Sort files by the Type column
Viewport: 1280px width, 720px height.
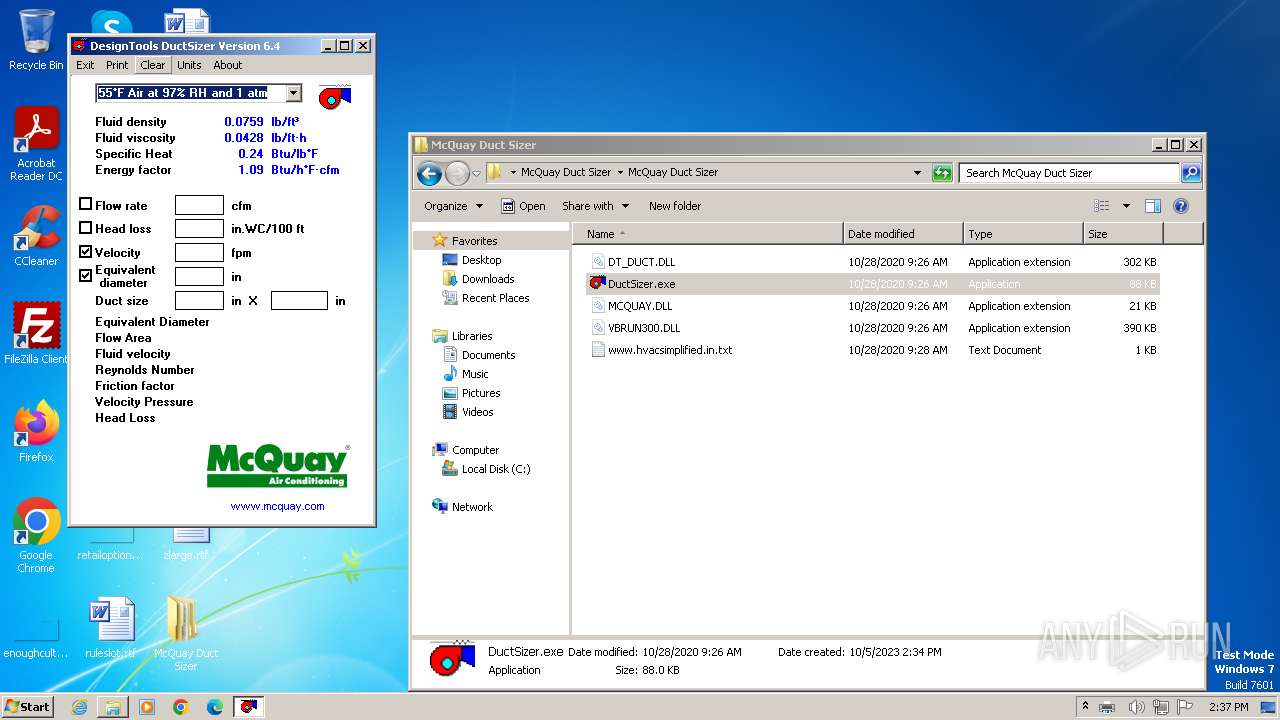tap(1023, 234)
